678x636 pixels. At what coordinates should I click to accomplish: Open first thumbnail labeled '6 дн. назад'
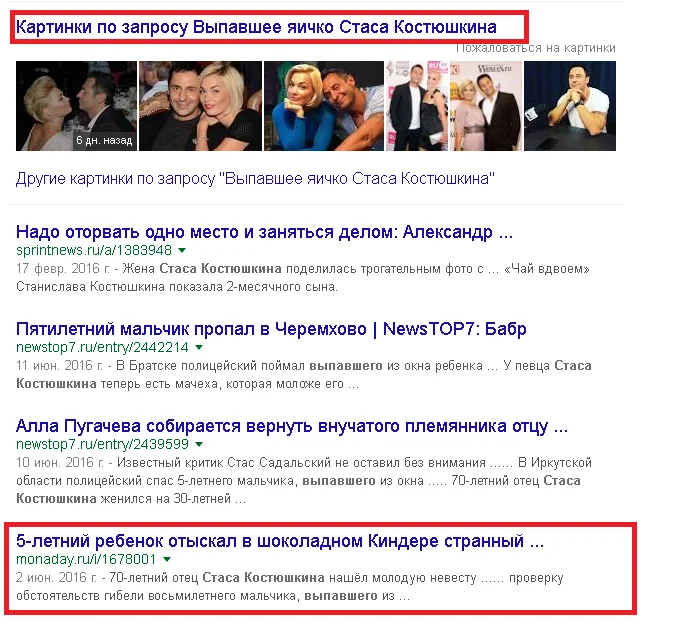(76, 106)
